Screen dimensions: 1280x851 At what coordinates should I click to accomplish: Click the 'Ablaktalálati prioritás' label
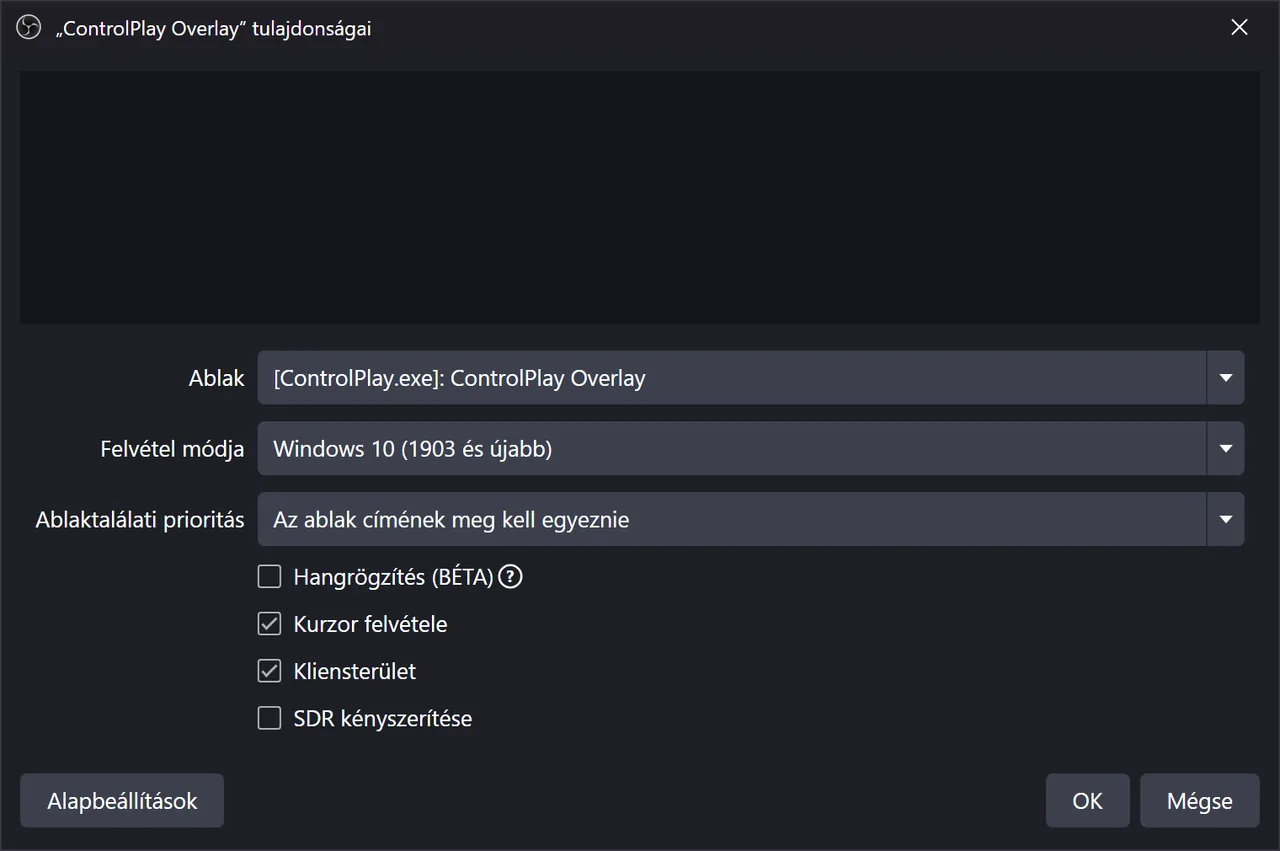[140, 520]
